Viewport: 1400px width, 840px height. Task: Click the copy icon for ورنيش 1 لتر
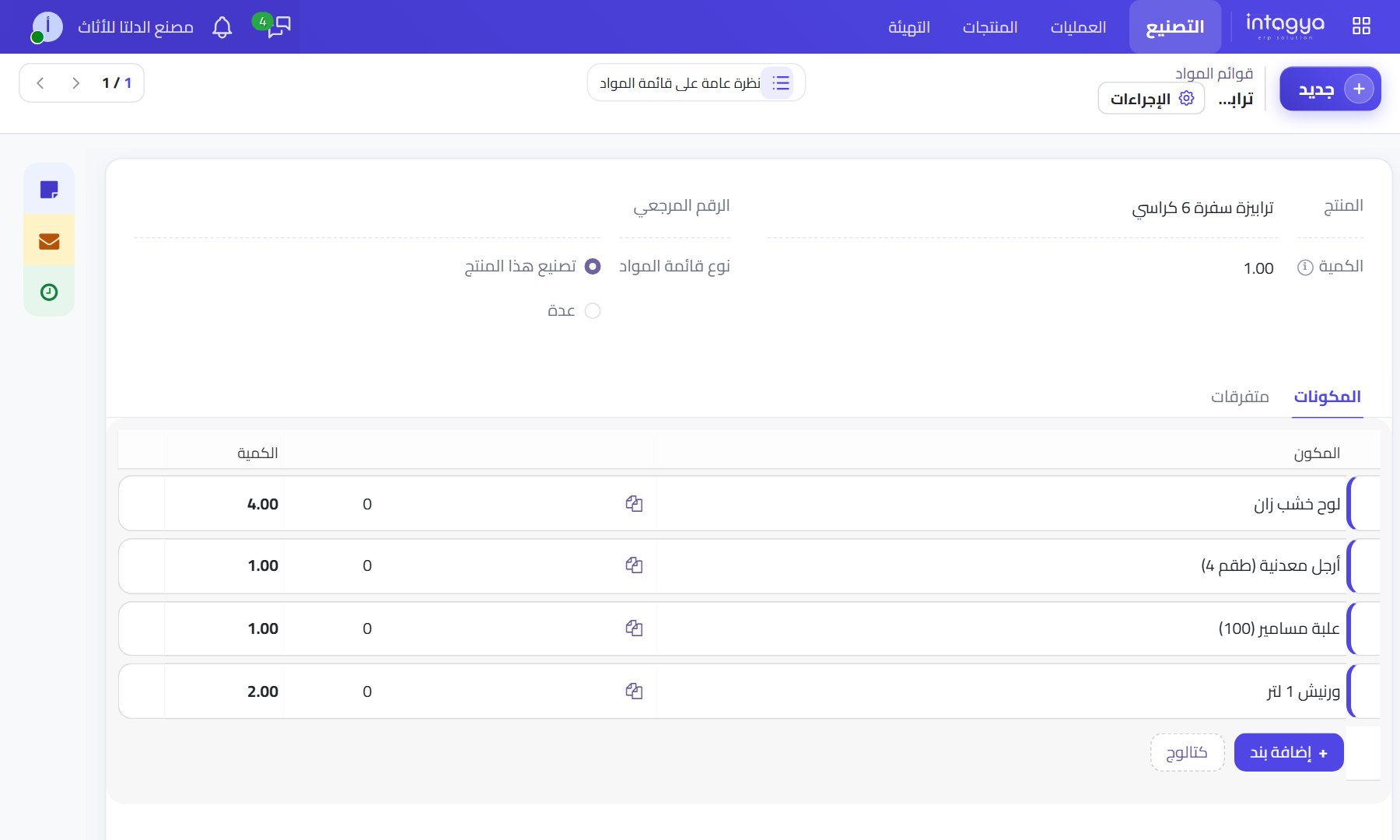click(x=634, y=691)
